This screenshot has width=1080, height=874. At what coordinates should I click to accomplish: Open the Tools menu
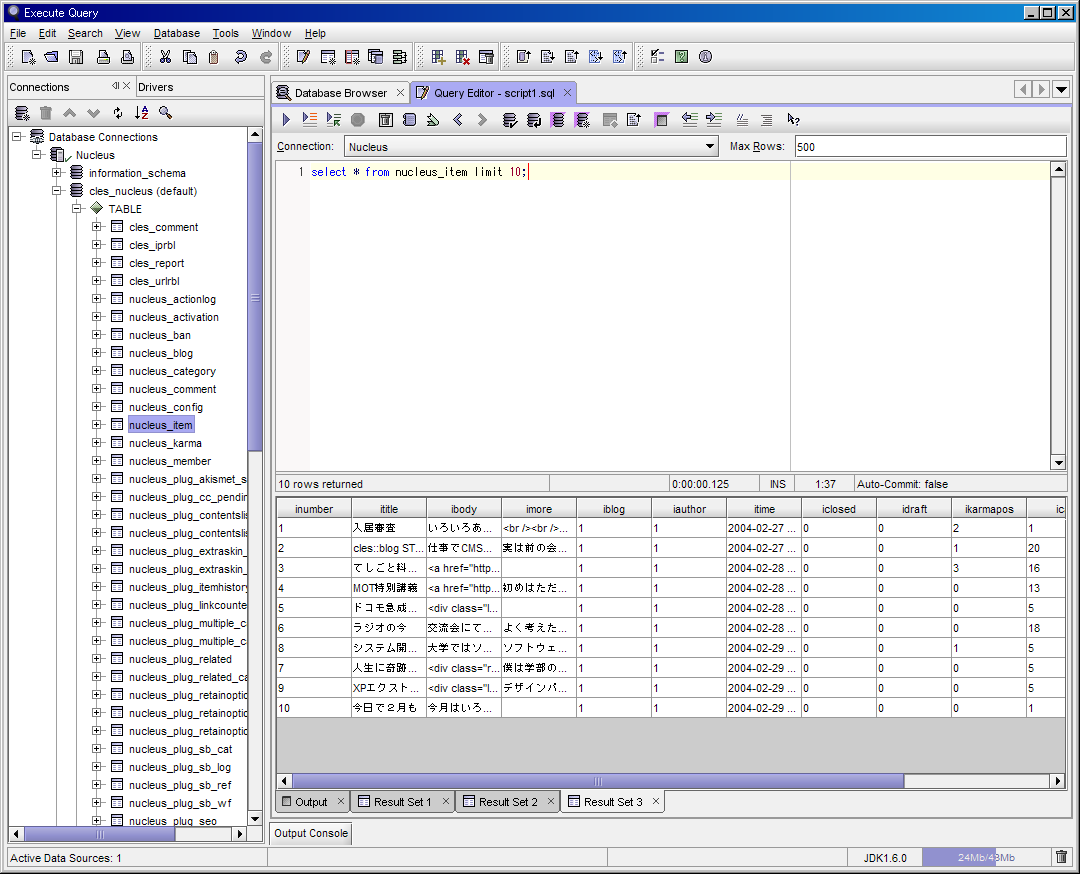coord(225,33)
